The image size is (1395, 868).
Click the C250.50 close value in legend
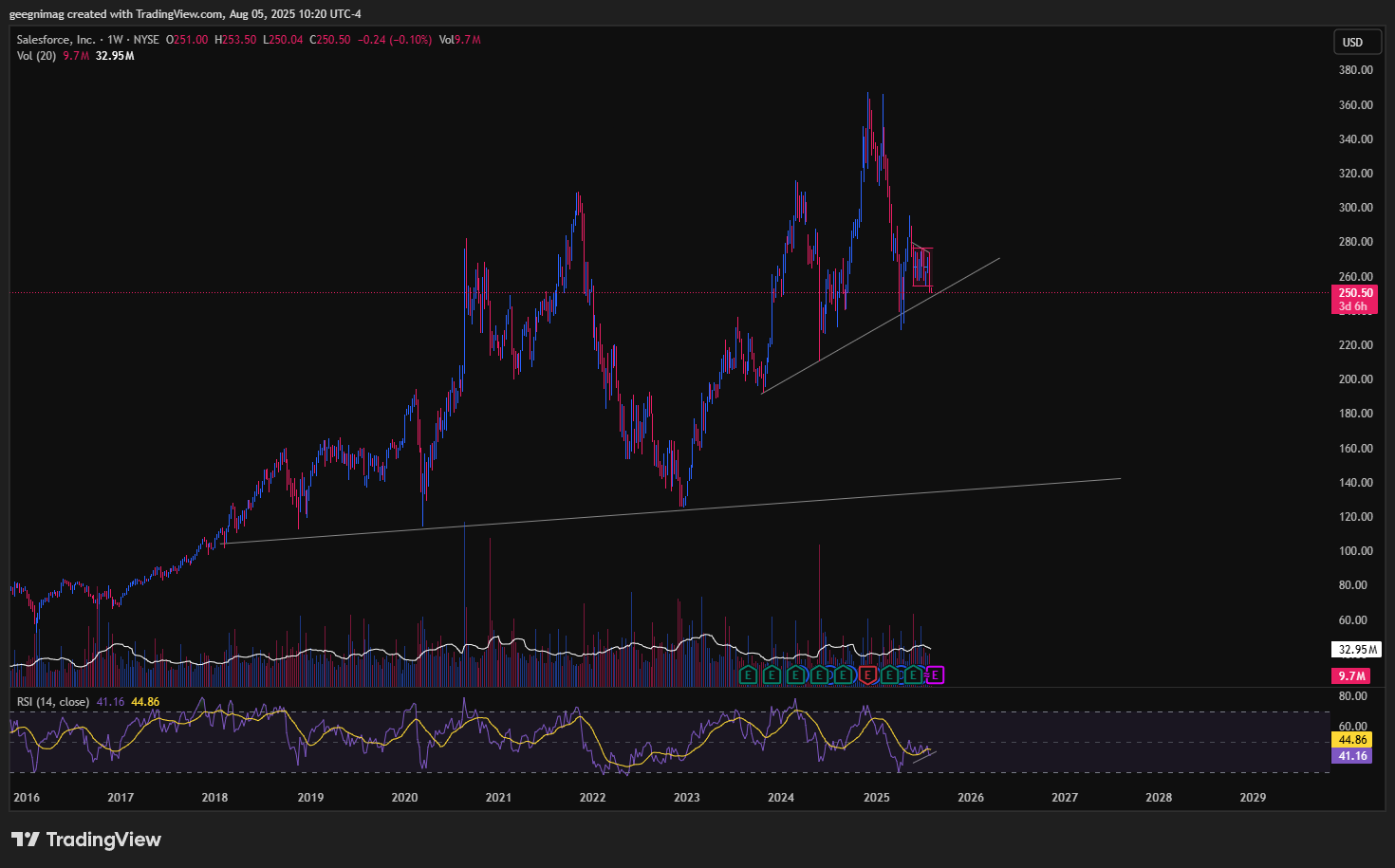tap(330, 40)
